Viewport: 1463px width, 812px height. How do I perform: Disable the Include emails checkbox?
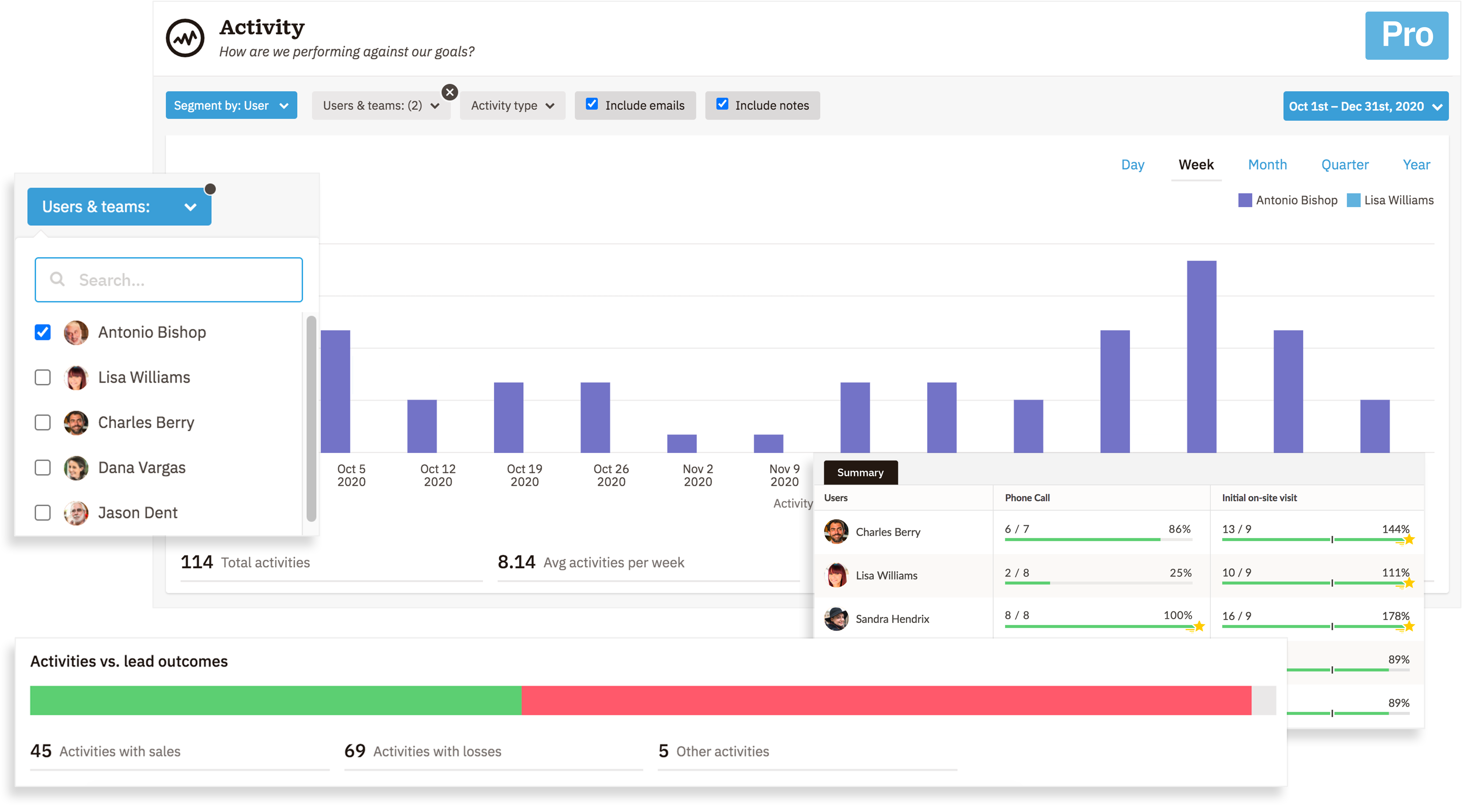point(592,104)
